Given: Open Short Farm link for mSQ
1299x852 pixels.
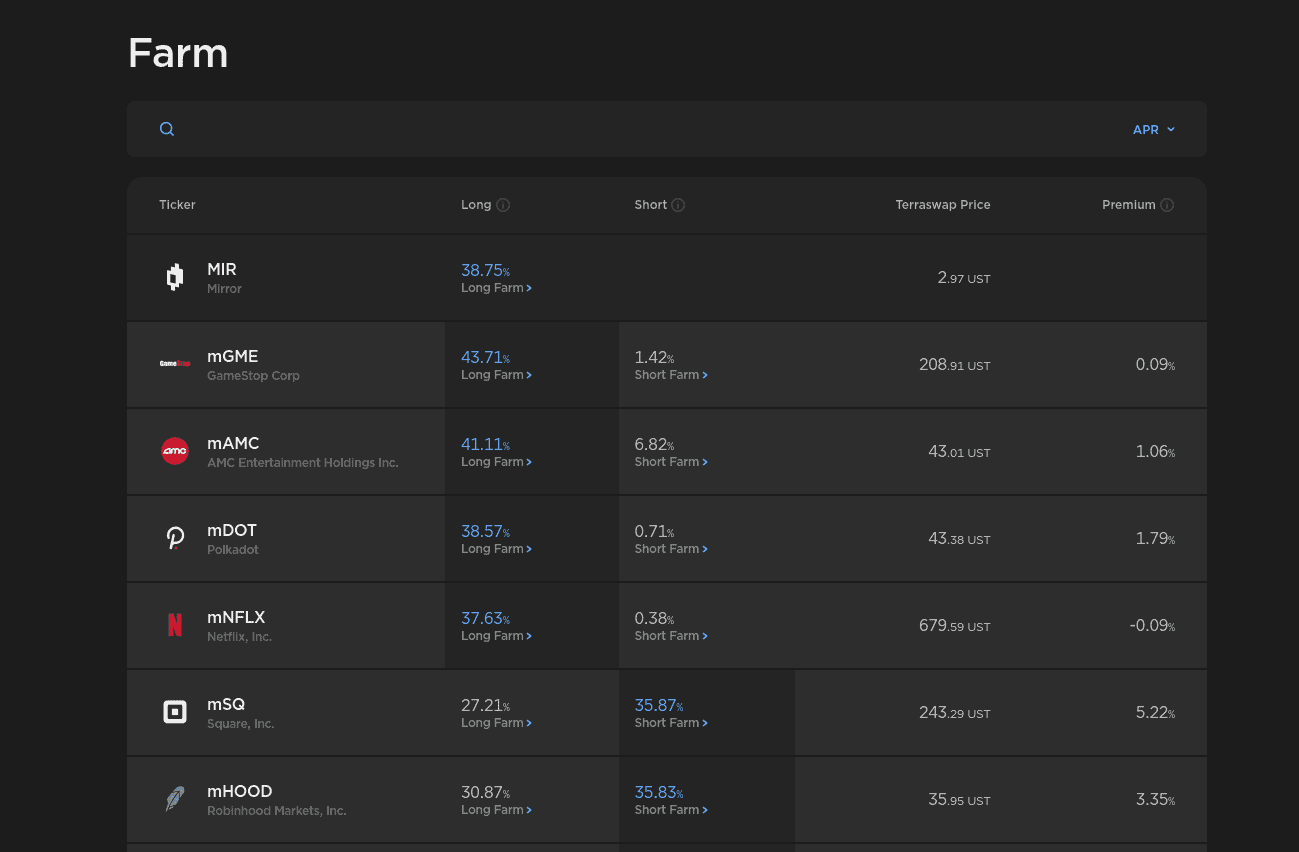Looking at the screenshot, I should 671,723.
